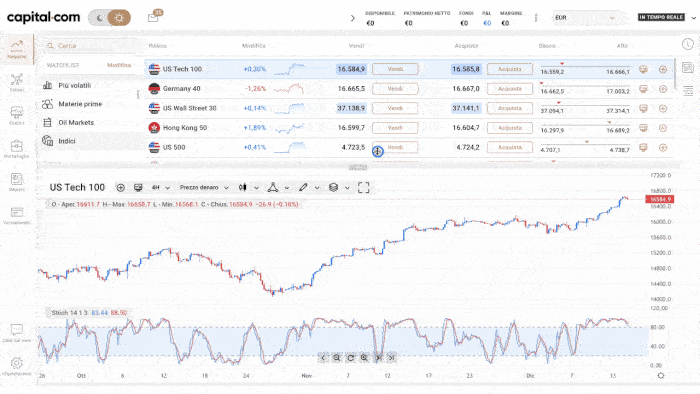Expand the drawing tools dropdown arrow
700x394 pixels.
click(317, 188)
